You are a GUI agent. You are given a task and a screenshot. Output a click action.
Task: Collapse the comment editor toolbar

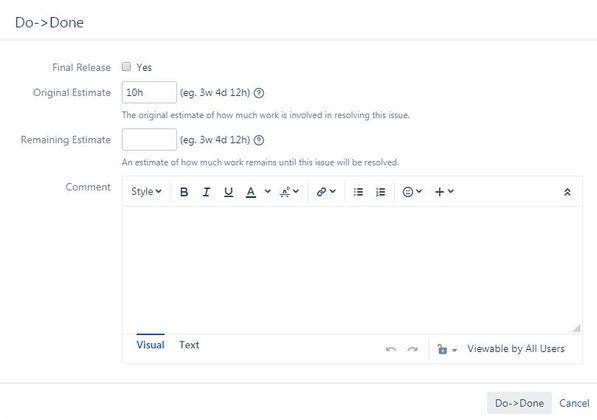click(567, 192)
